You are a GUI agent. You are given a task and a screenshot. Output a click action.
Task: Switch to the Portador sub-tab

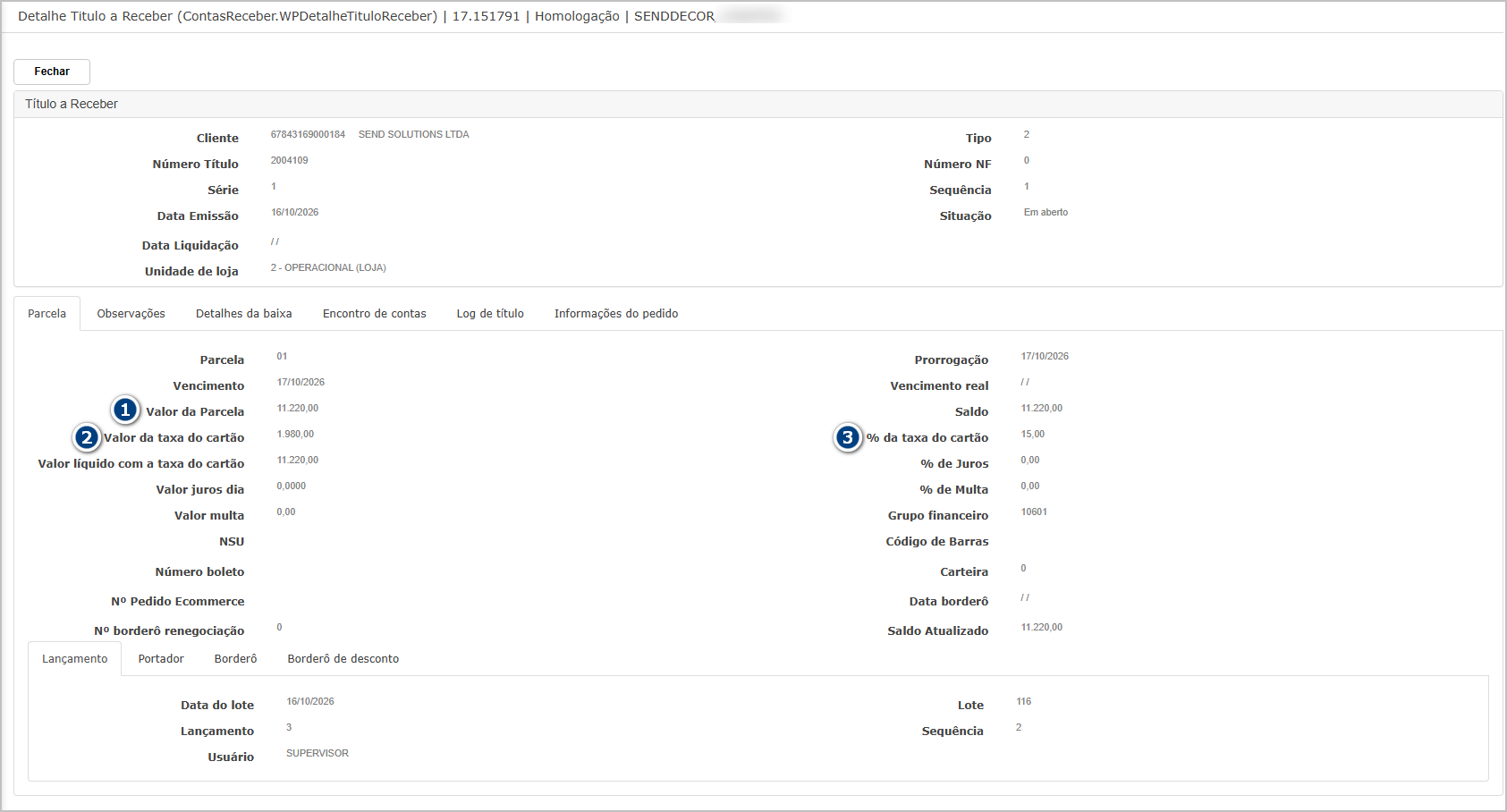(161, 659)
